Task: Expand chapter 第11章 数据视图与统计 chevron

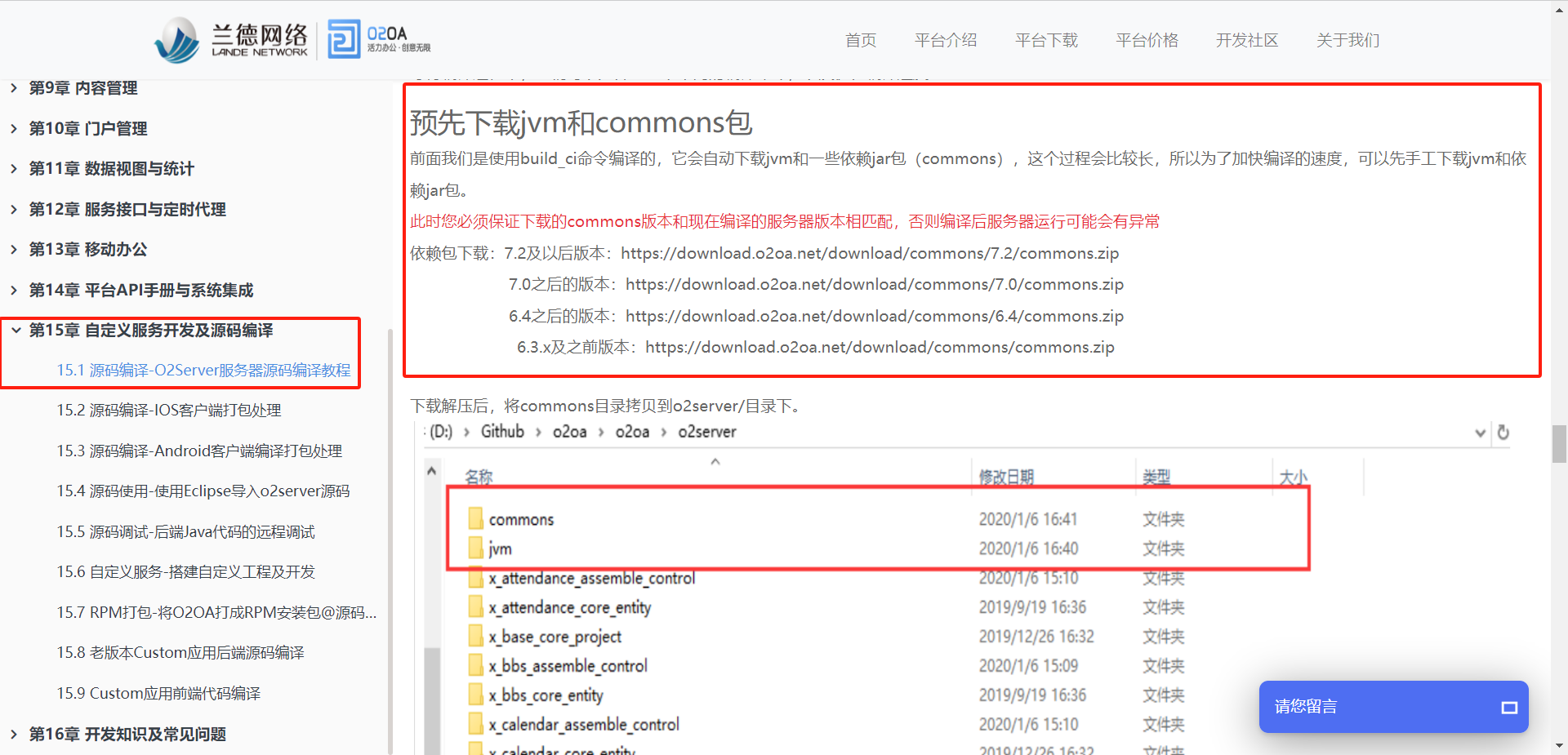Action: pyautogui.click(x=14, y=169)
